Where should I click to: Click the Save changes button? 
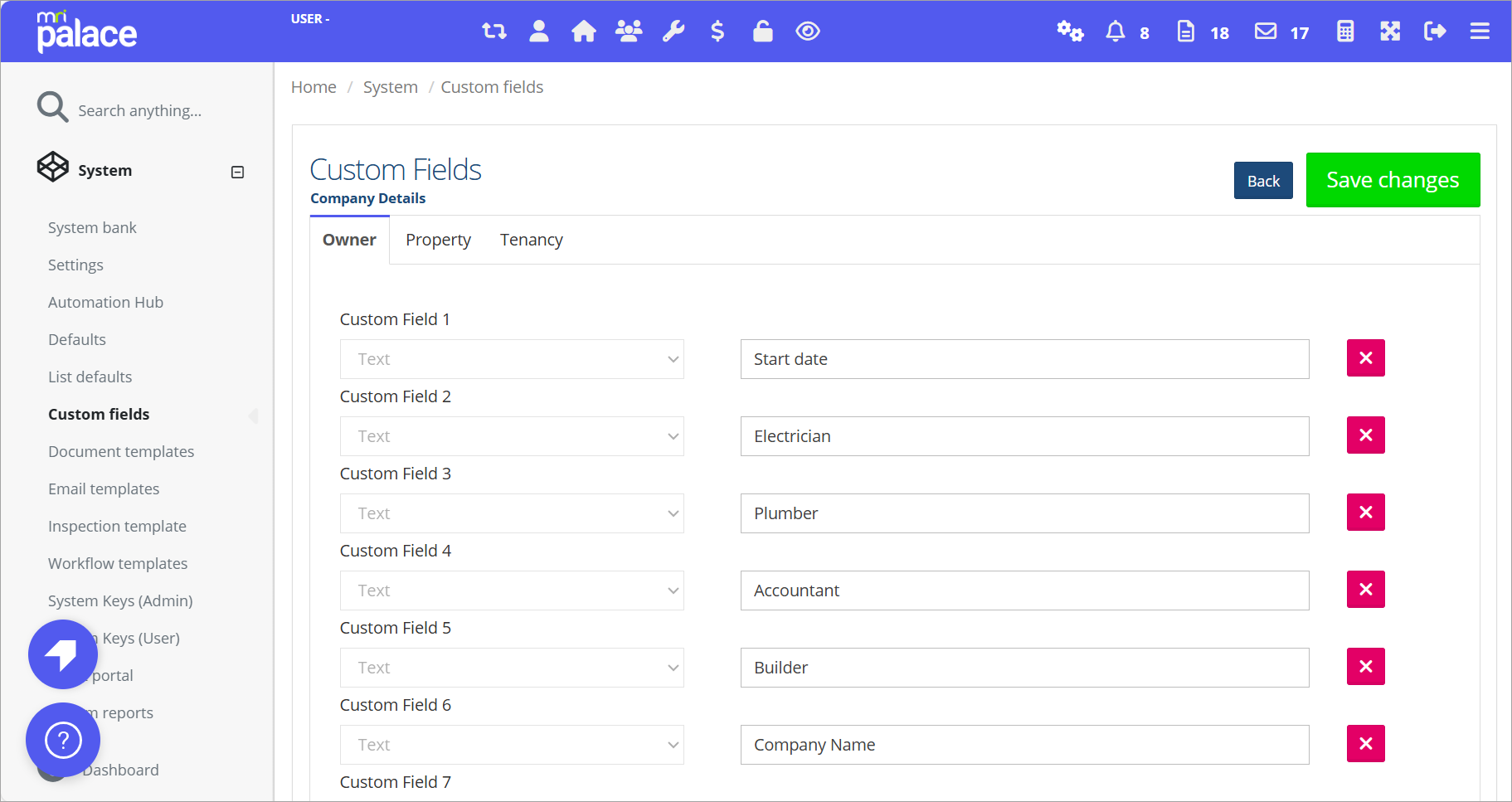coord(1393,180)
